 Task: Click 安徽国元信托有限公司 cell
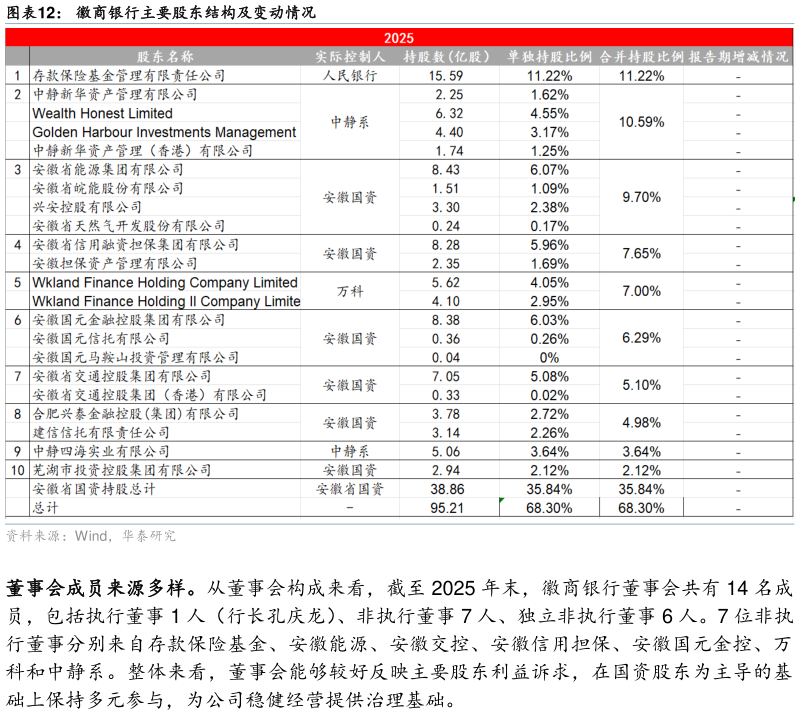pyautogui.click(x=101, y=339)
